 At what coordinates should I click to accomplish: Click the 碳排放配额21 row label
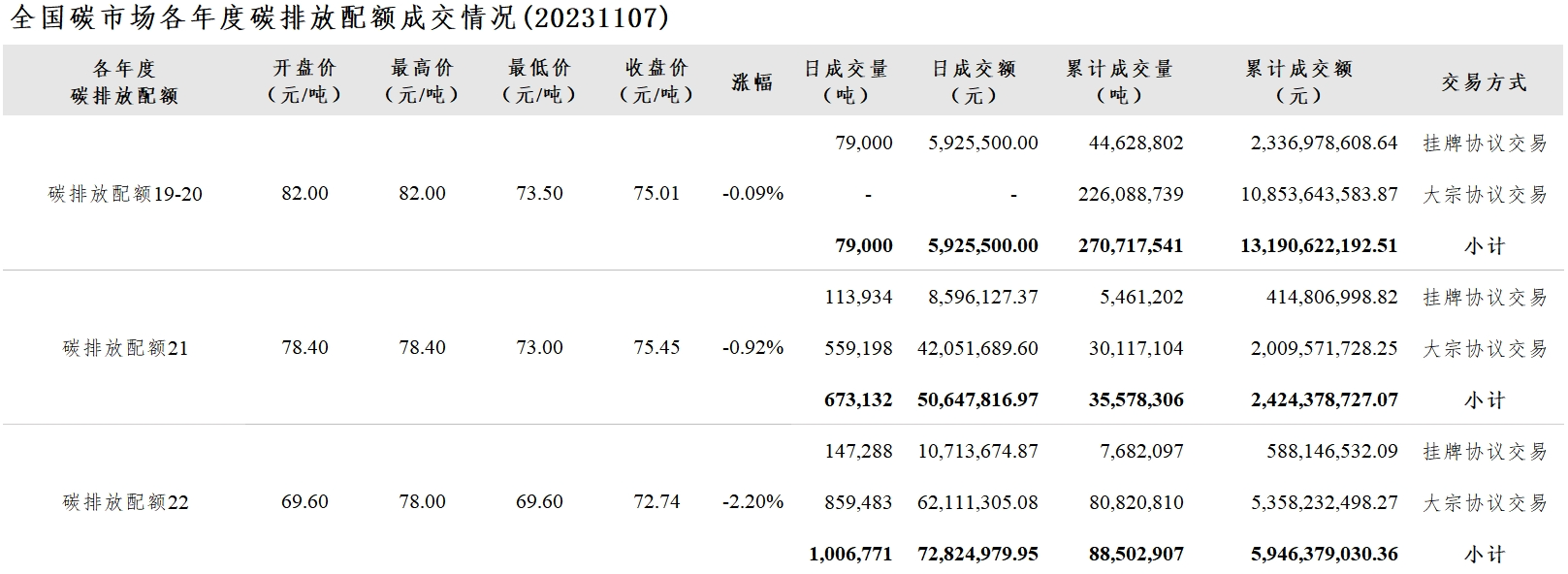click(125, 348)
